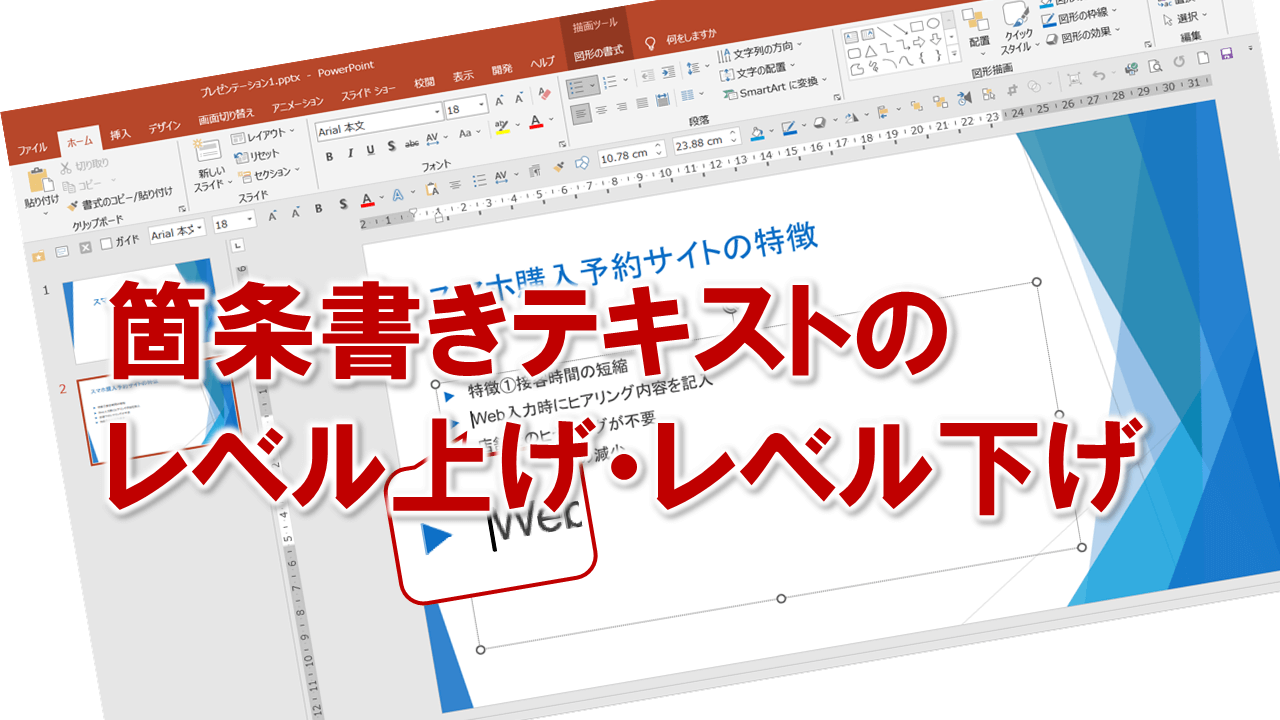This screenshot has width=1280, height=720.
Task: Open the ファイル tab
Action: coord(32,147)
